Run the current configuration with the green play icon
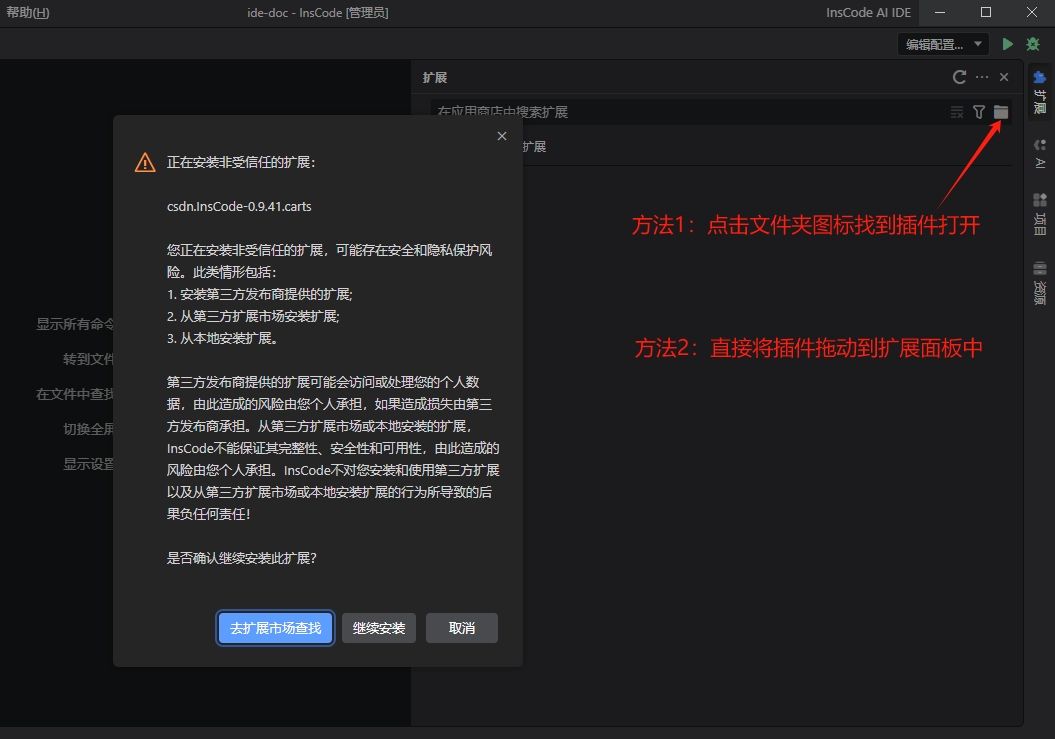1055x739 pixels. pyautogui.click(x=1007, y=44)
